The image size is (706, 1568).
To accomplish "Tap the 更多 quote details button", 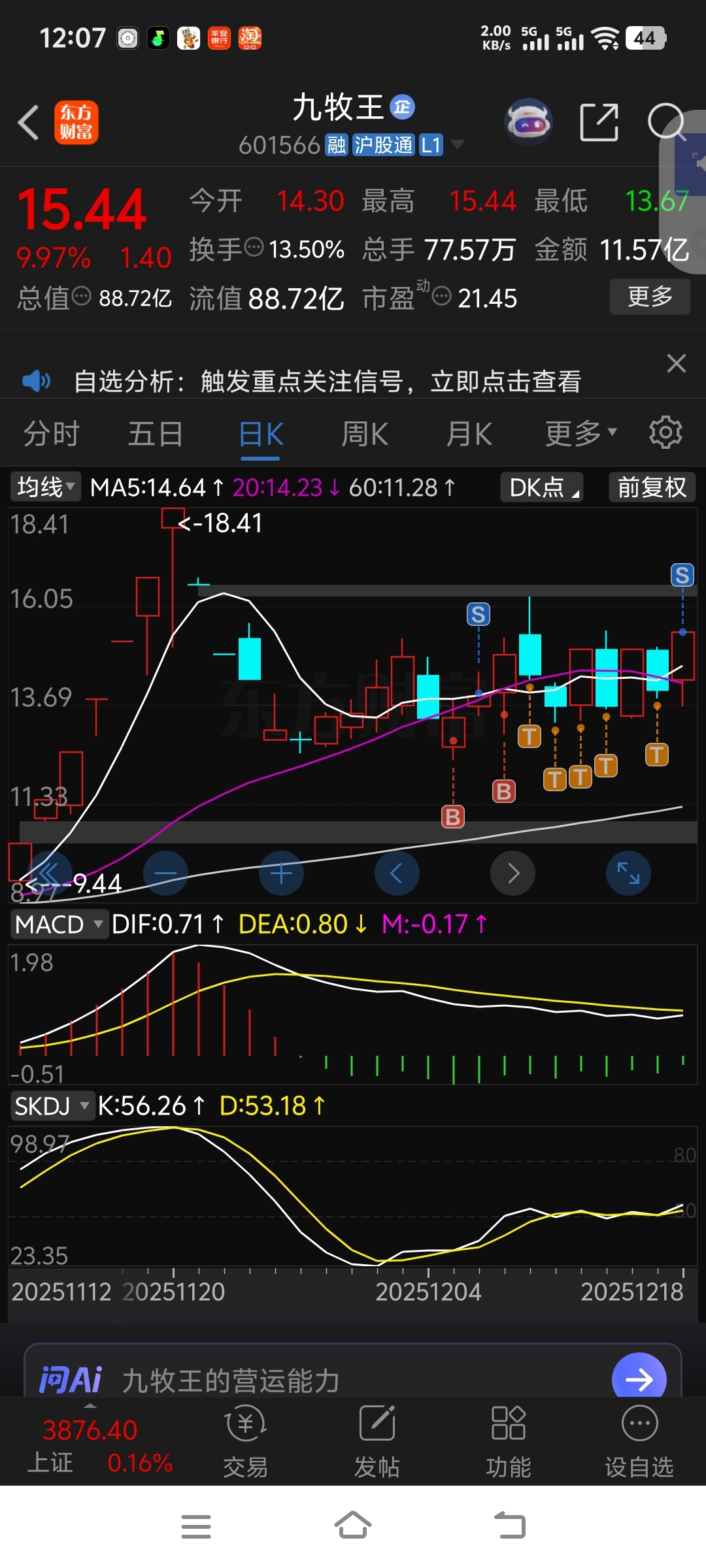I will click(x=650, y=297).
